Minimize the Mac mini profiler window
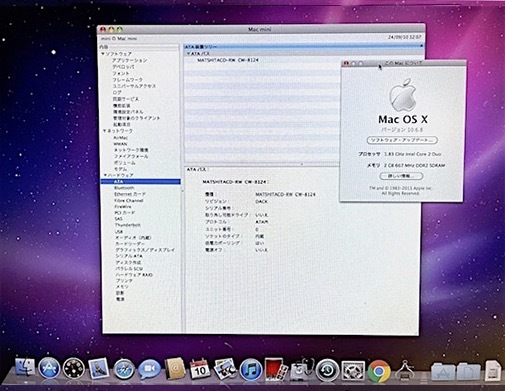 pyautogui.click(x=111, y=30)
